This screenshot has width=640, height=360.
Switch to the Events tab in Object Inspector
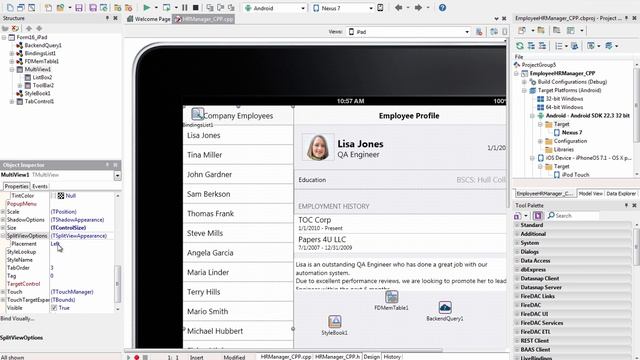[x=40, y=186]
